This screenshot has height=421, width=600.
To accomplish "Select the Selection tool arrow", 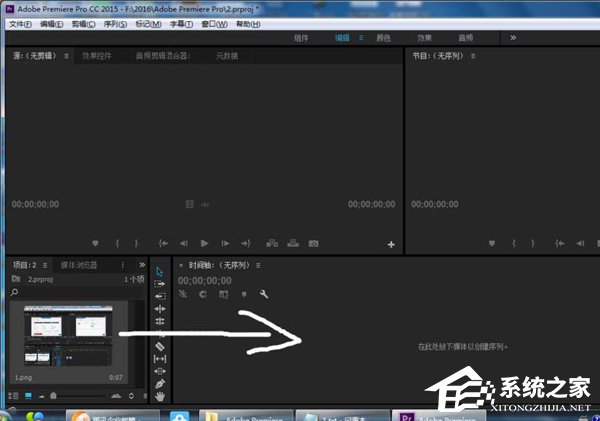I will click(160, 272).
